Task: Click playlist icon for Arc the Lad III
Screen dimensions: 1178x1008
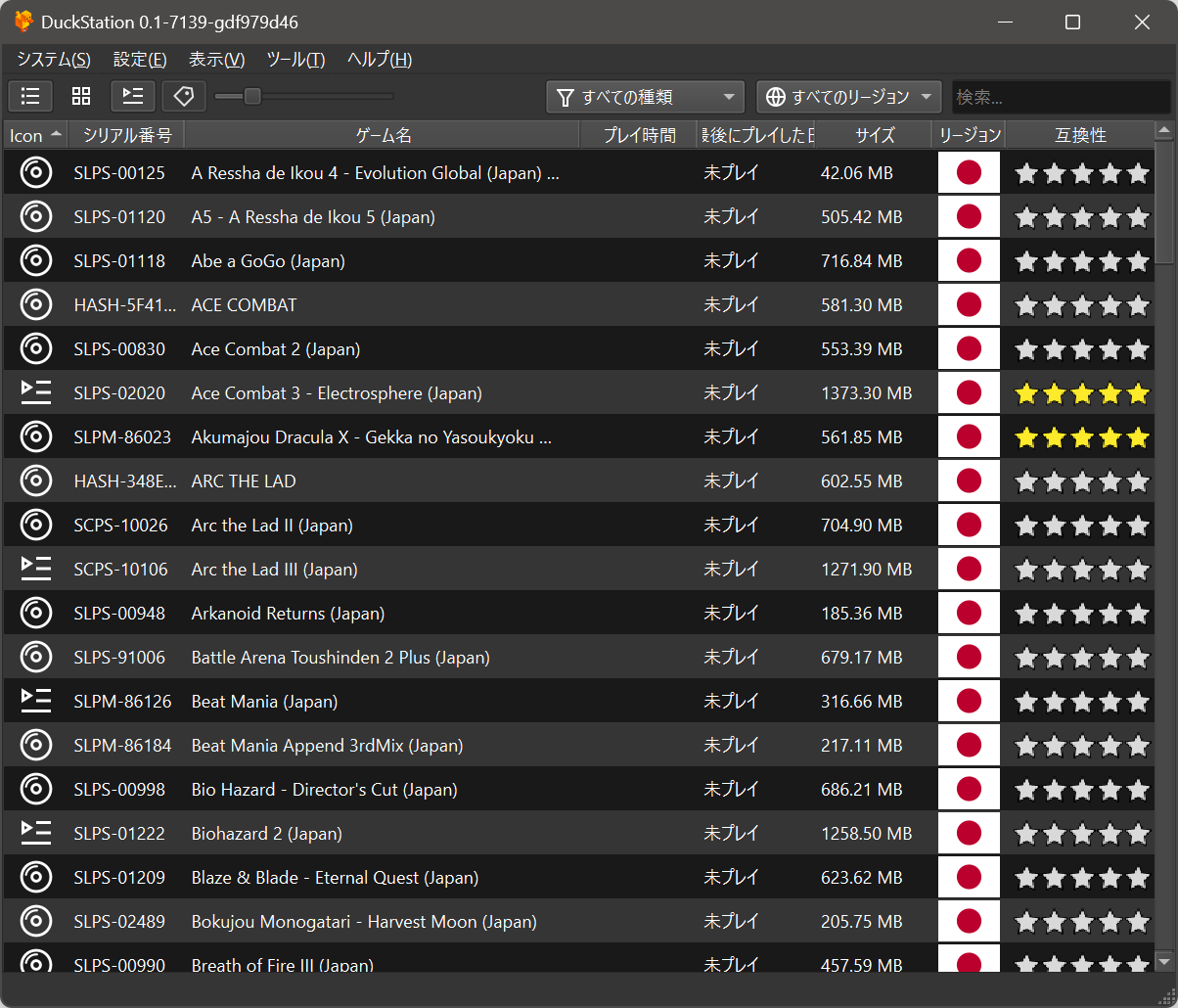Action: click(35, 570)
